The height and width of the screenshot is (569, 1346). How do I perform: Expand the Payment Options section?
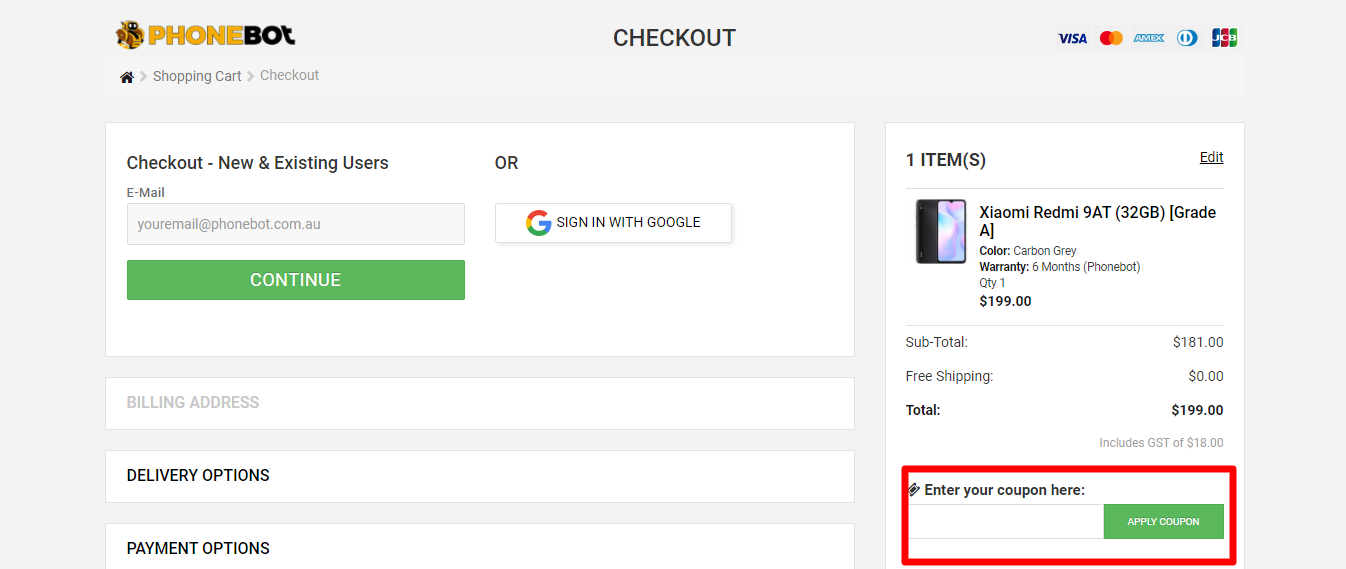[x=480, y=547]
